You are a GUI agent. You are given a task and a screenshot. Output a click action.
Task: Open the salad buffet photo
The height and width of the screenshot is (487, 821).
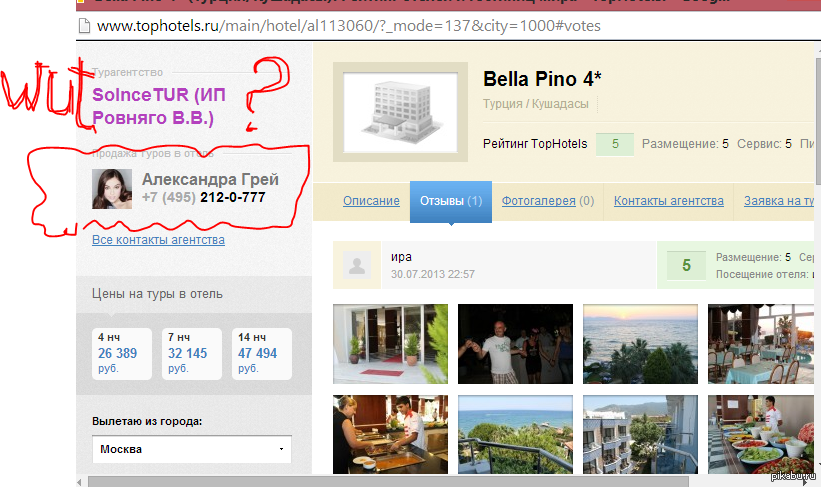pyautogui.click(x=761, y=435)
